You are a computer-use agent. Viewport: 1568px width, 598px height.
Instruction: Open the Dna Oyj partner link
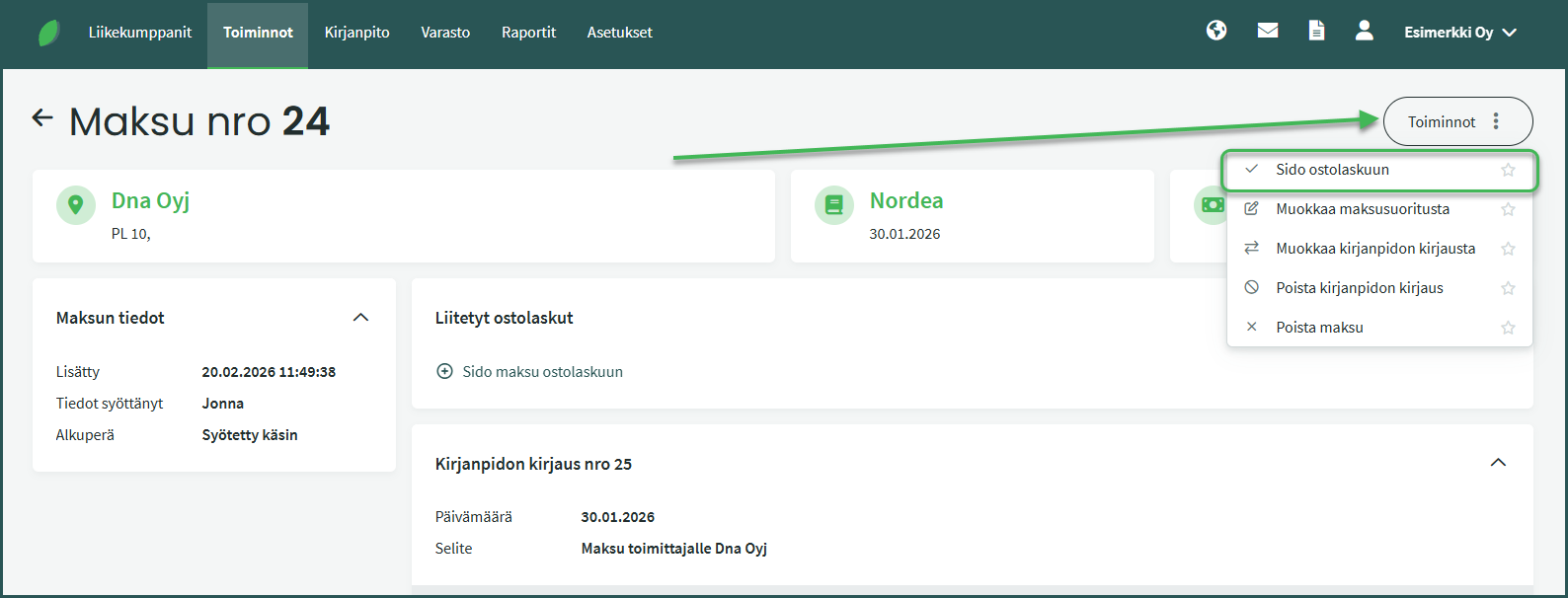[150, 200]
